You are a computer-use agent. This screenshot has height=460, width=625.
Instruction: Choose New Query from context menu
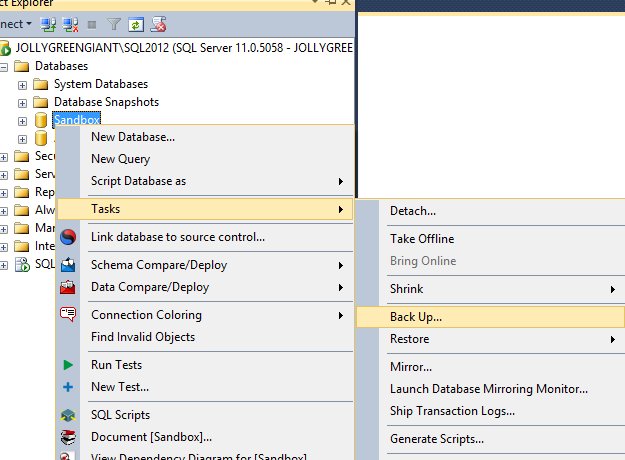click(120, 159)
